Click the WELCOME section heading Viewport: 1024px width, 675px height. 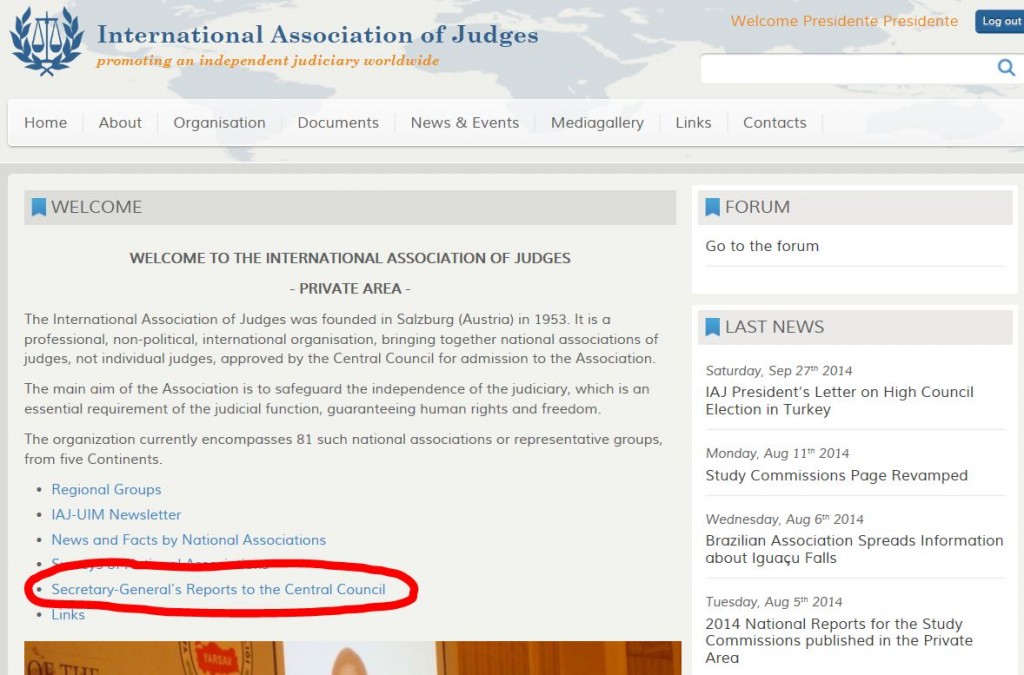(x=97, y=207)
